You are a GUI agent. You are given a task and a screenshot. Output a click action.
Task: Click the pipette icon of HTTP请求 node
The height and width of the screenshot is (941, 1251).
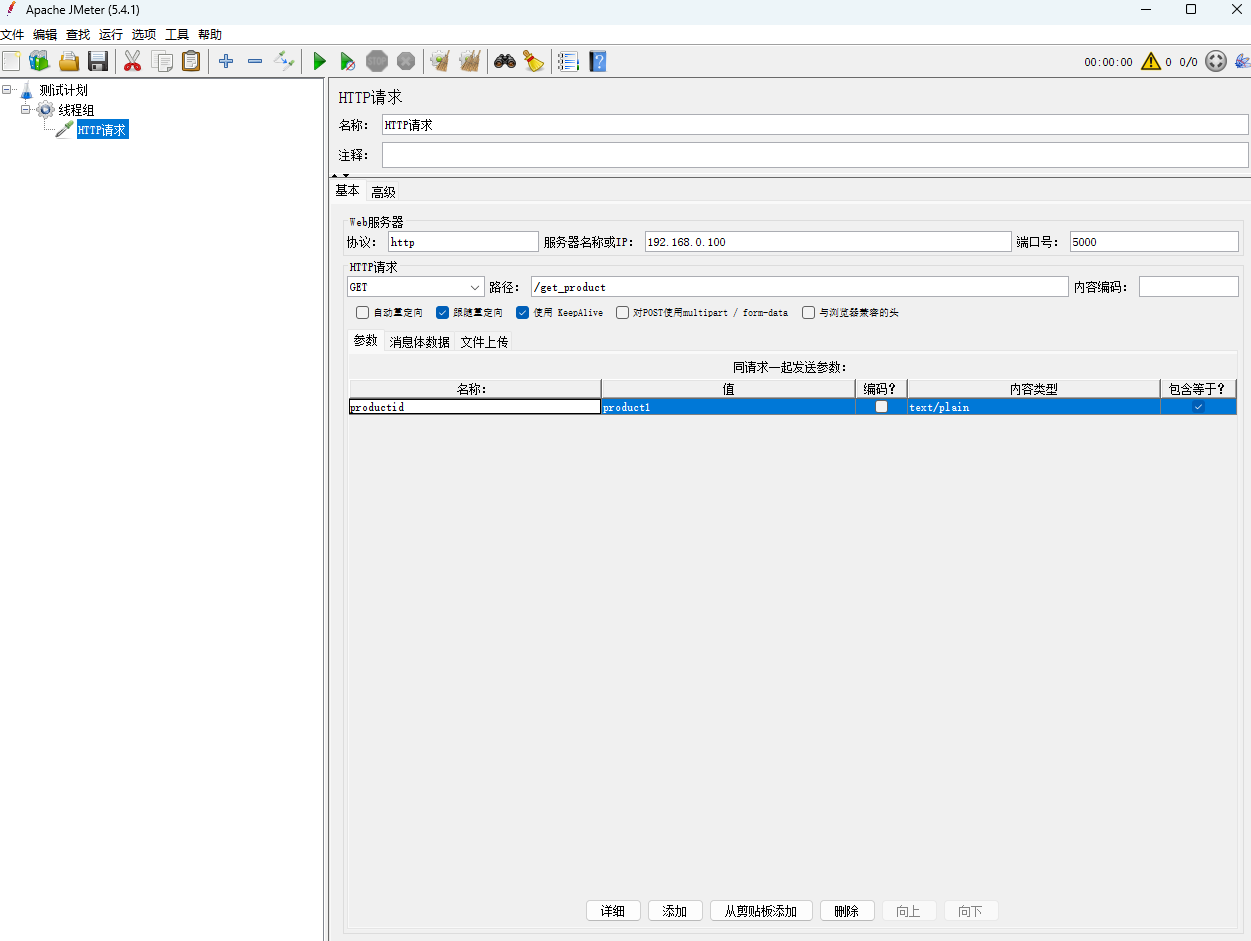coord(64,130)
